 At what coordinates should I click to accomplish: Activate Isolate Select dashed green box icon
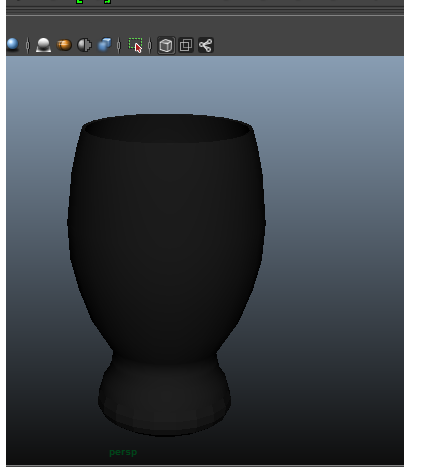135,45
